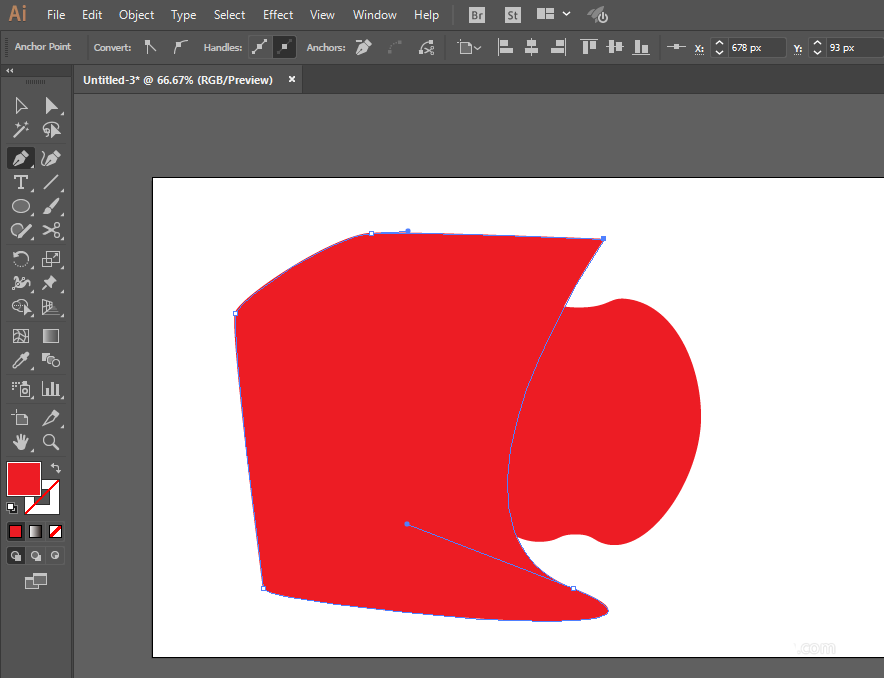Open the Object menu
The image size is (884, 678).
(136, 15)
